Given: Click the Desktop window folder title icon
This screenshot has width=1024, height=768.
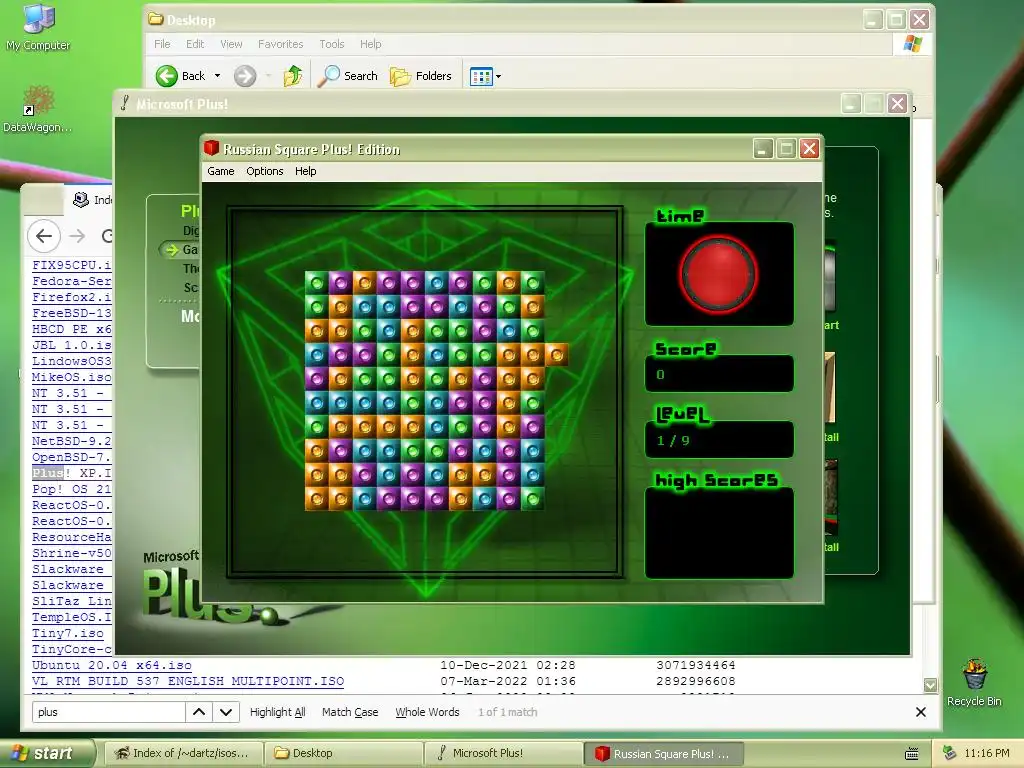Looking at the screenshot, I should pyautogui.click(x=155, y=19).
